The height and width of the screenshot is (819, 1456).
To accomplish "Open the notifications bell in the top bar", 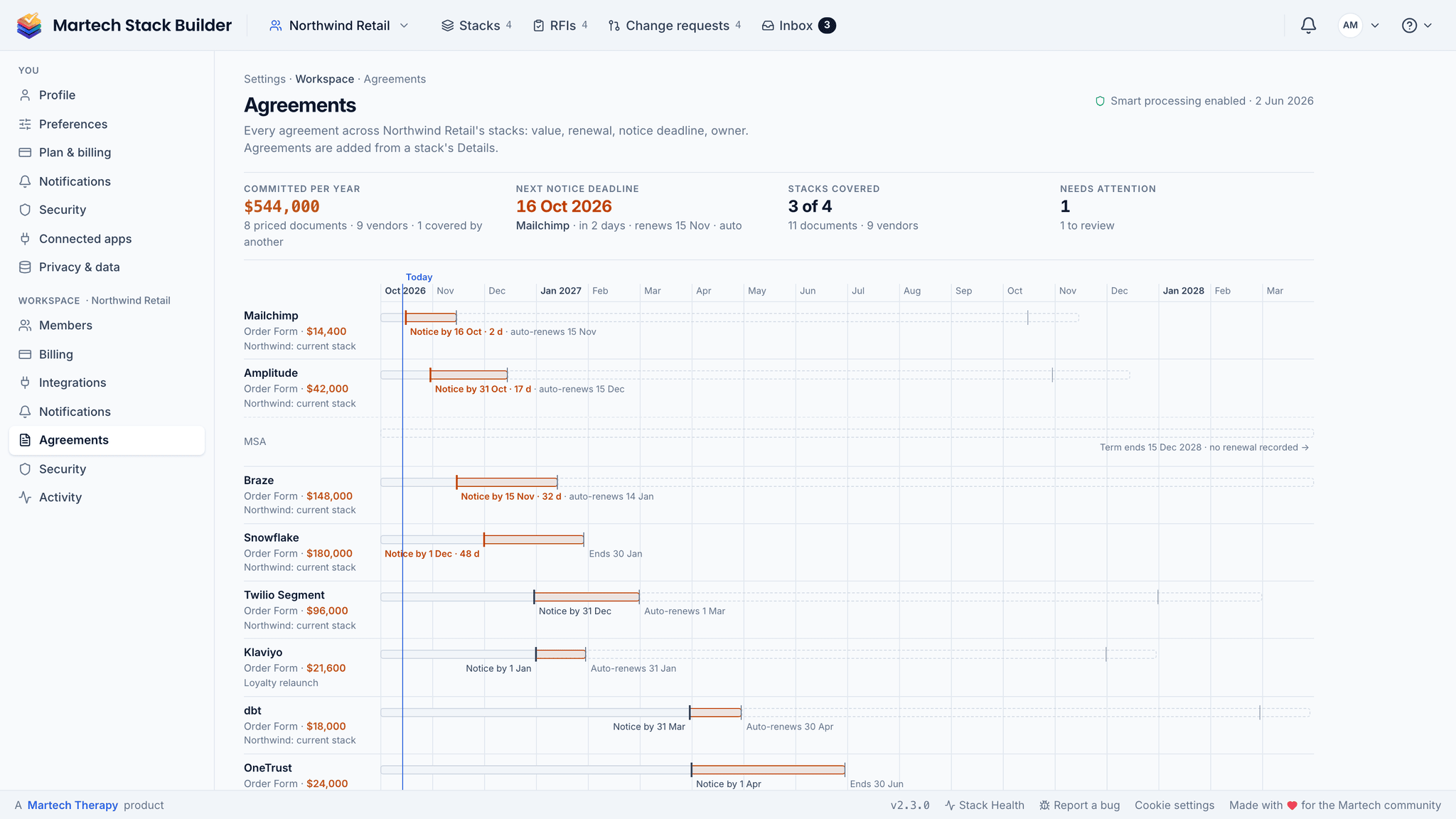I will pos(1308,26).
